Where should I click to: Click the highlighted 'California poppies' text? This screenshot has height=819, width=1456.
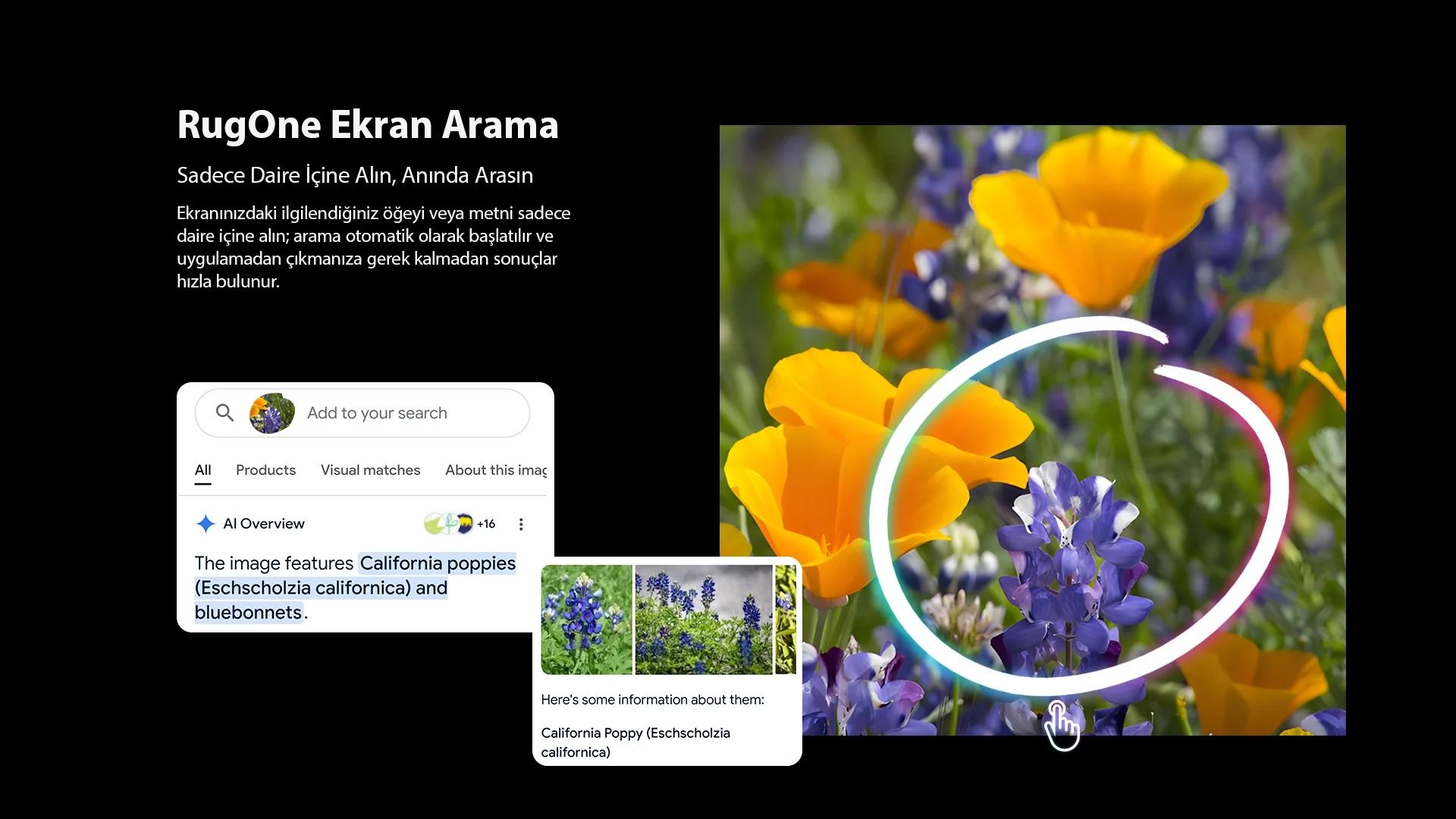tap(438, 563)
